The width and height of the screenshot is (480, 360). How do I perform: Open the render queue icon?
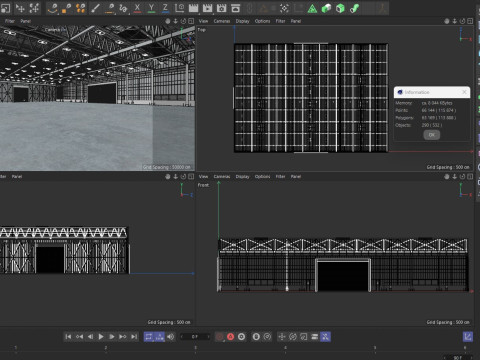coord(236,8)
